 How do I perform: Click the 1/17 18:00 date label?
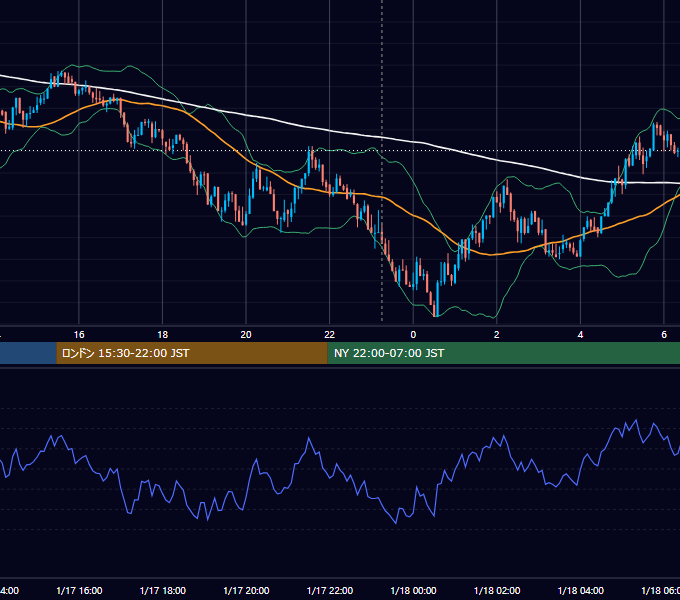click(x=163, y=591)
